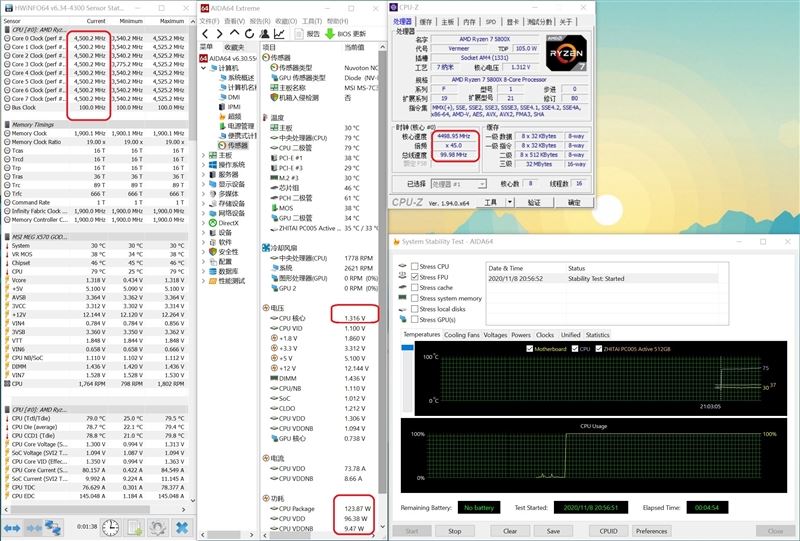
Task: Click HWiNFO grey collapse arrows icon
Action: pos(34,528)
